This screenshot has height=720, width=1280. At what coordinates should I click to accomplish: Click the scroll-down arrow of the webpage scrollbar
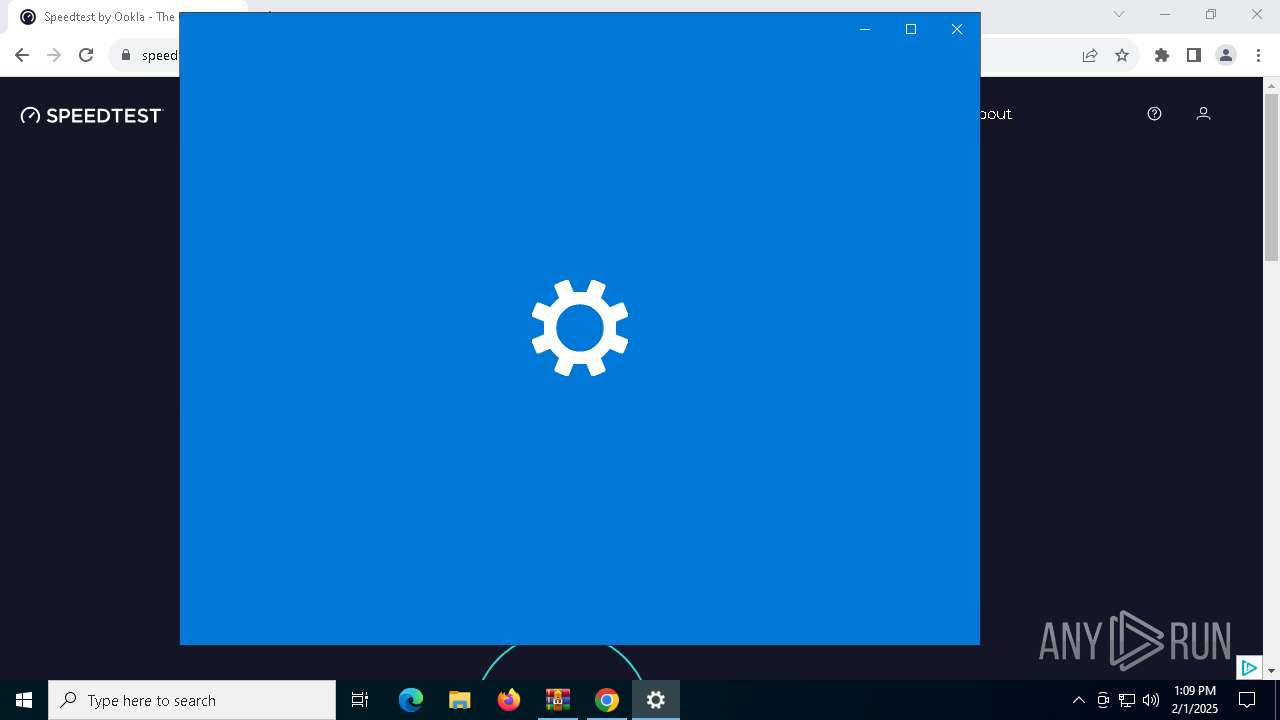click(x=1272, y=671)
